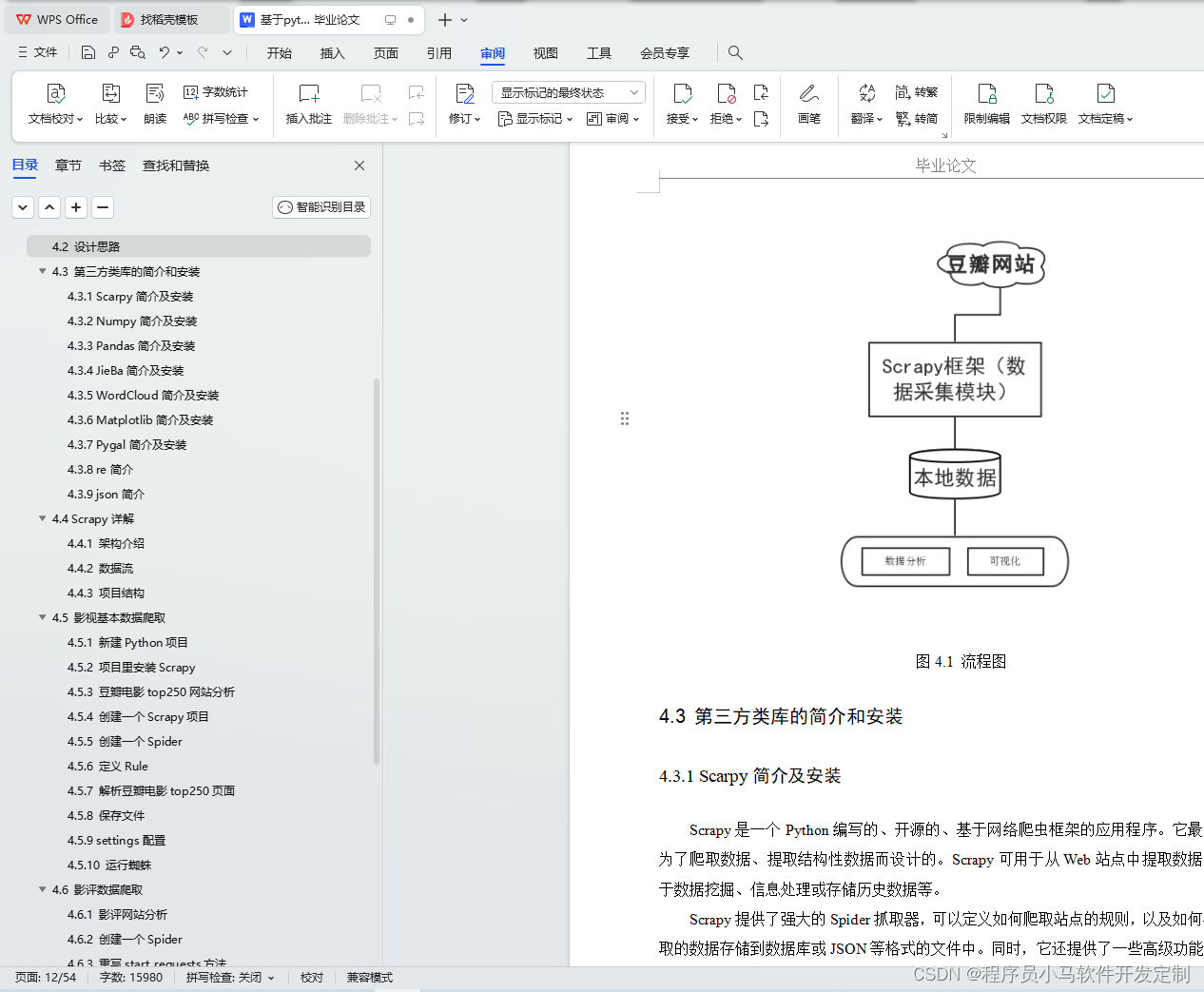Insert a comment with 插入批注

pos(307,105)
